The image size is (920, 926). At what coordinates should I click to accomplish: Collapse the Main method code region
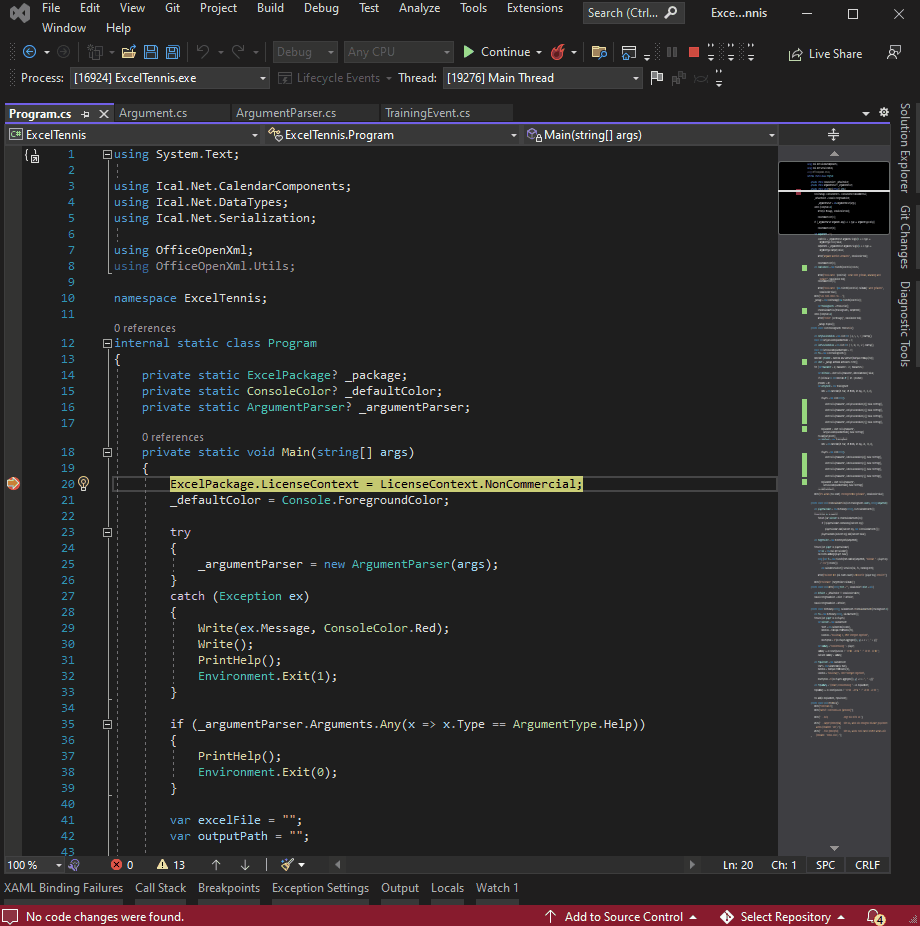(x=107, y=451)
